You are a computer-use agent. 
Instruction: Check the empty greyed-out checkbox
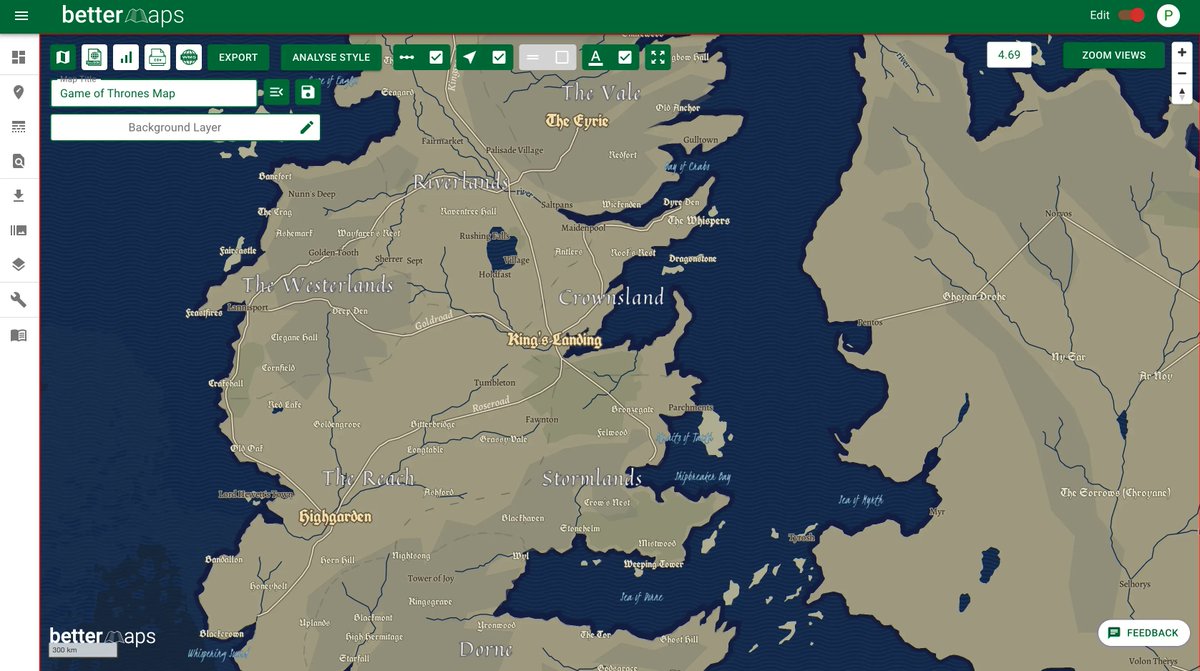point(562,57)
